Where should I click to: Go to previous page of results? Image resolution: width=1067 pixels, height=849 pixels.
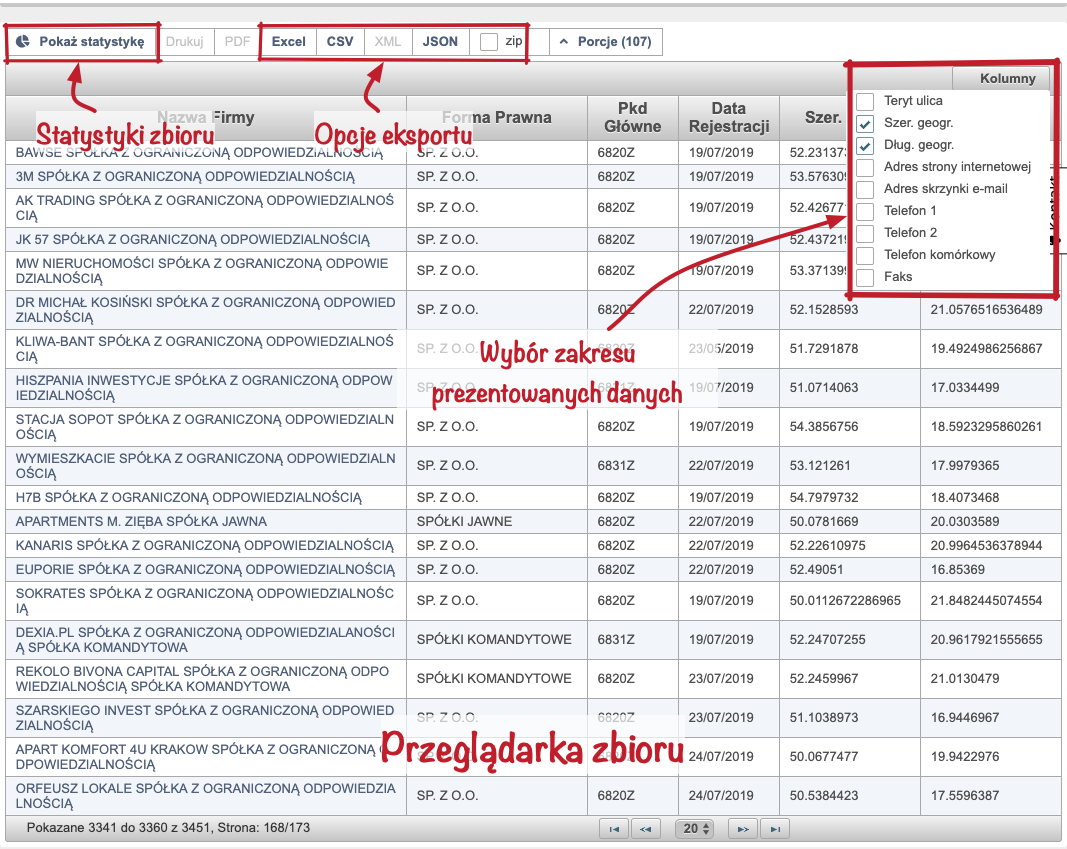646,828
